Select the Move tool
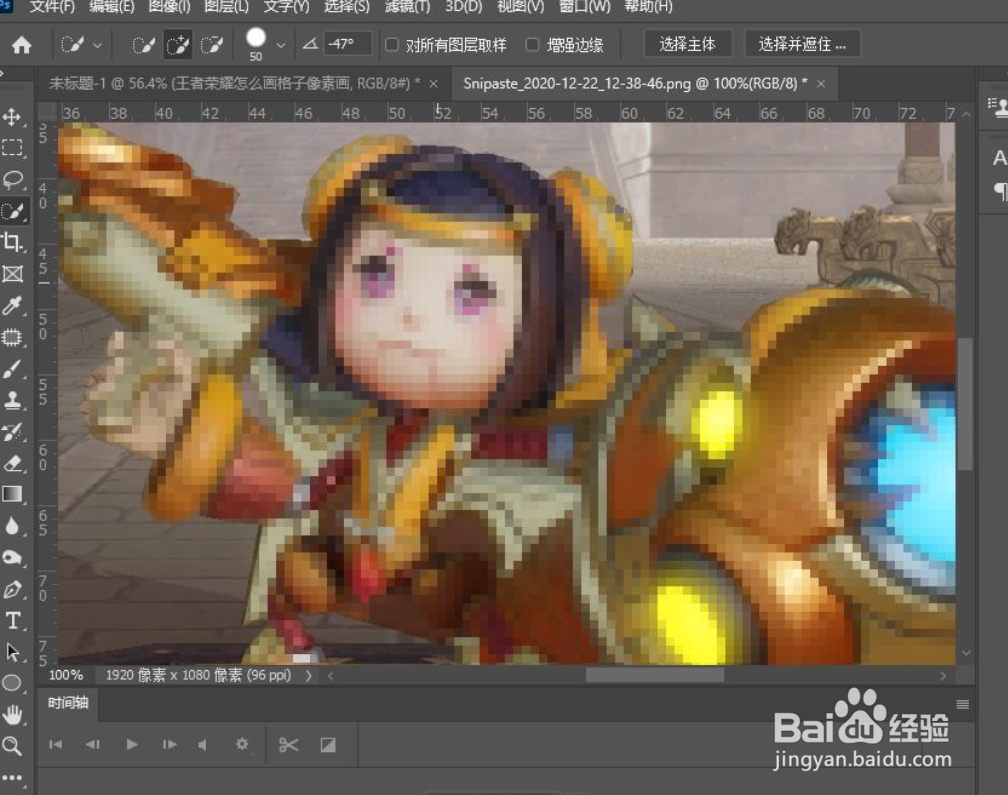This screenshot has height=795, width=1008. (12, 116)
